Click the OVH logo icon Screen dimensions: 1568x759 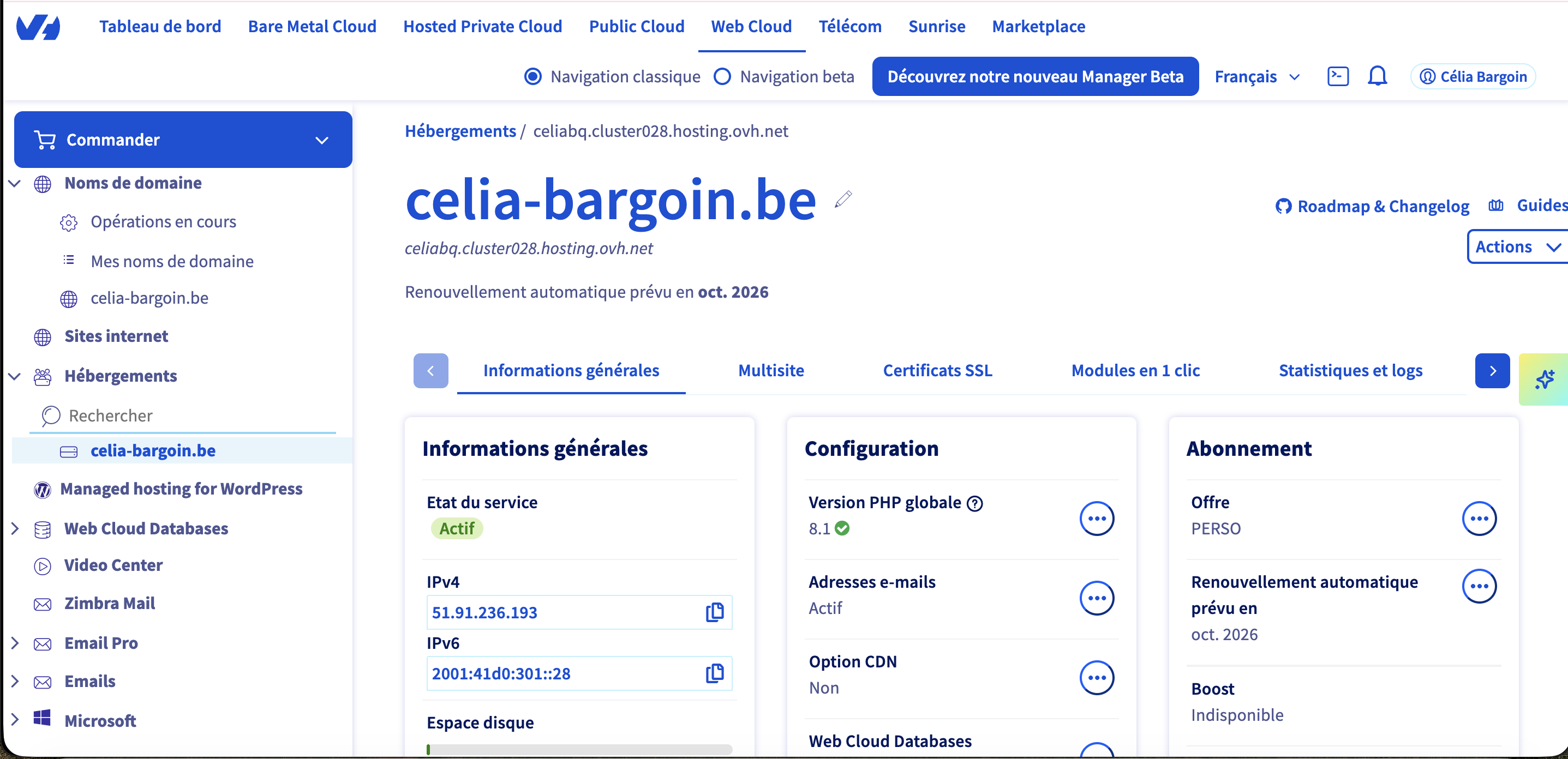coord(38,27)
